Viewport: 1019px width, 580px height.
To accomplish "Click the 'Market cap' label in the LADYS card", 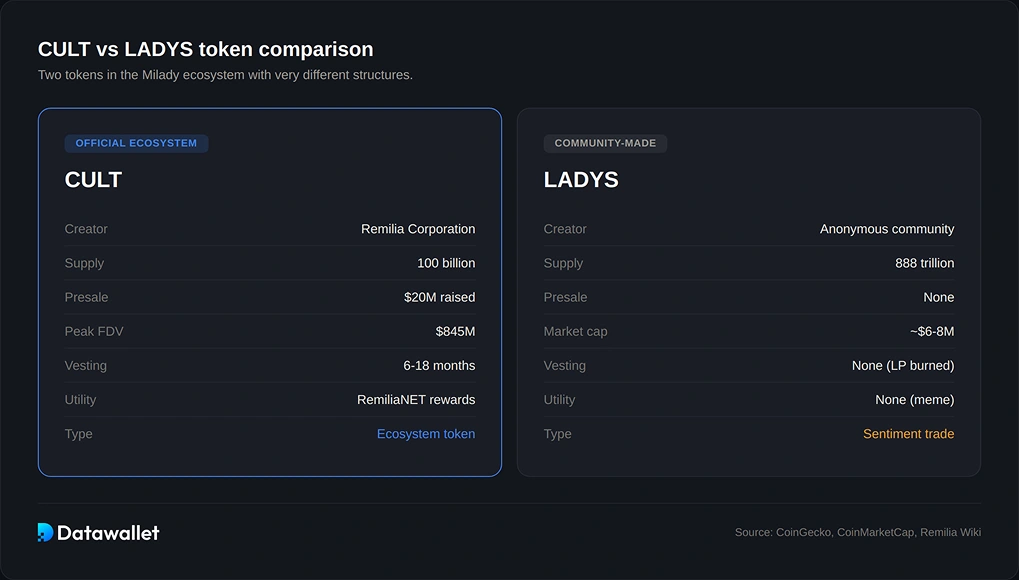I will tap(575, 332).
